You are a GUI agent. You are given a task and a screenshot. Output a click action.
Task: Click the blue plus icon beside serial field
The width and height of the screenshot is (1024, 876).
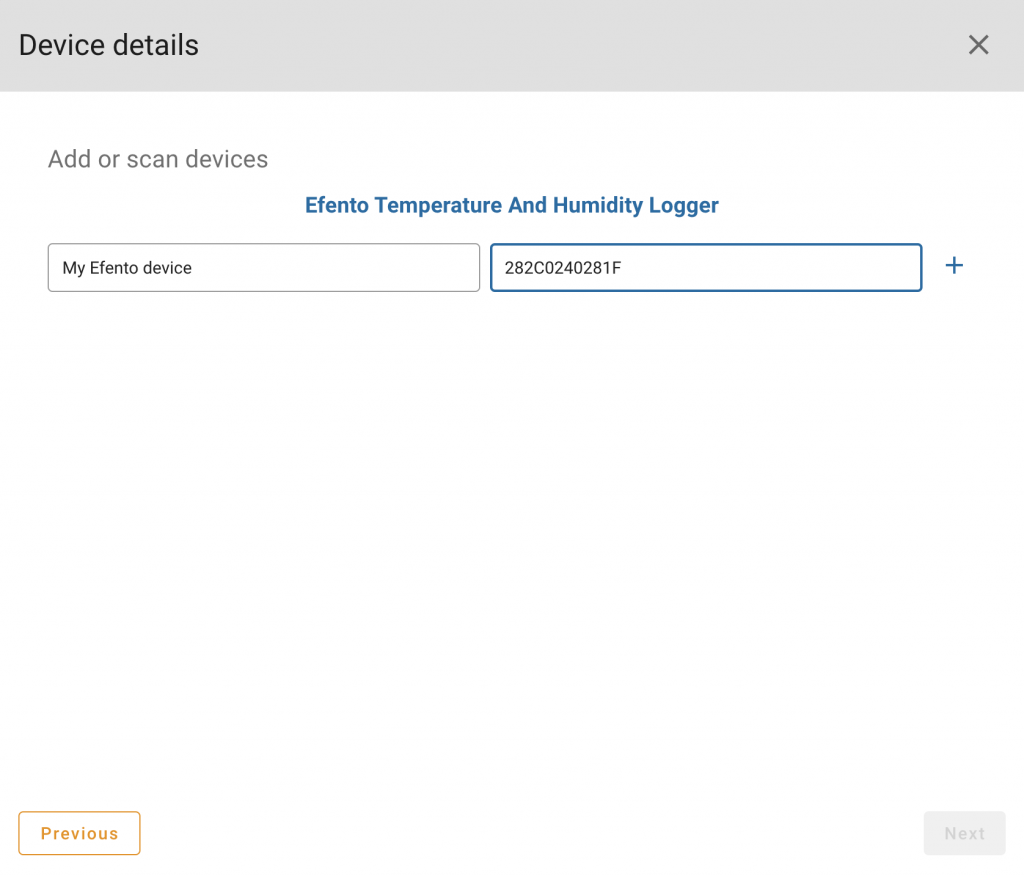954,266
